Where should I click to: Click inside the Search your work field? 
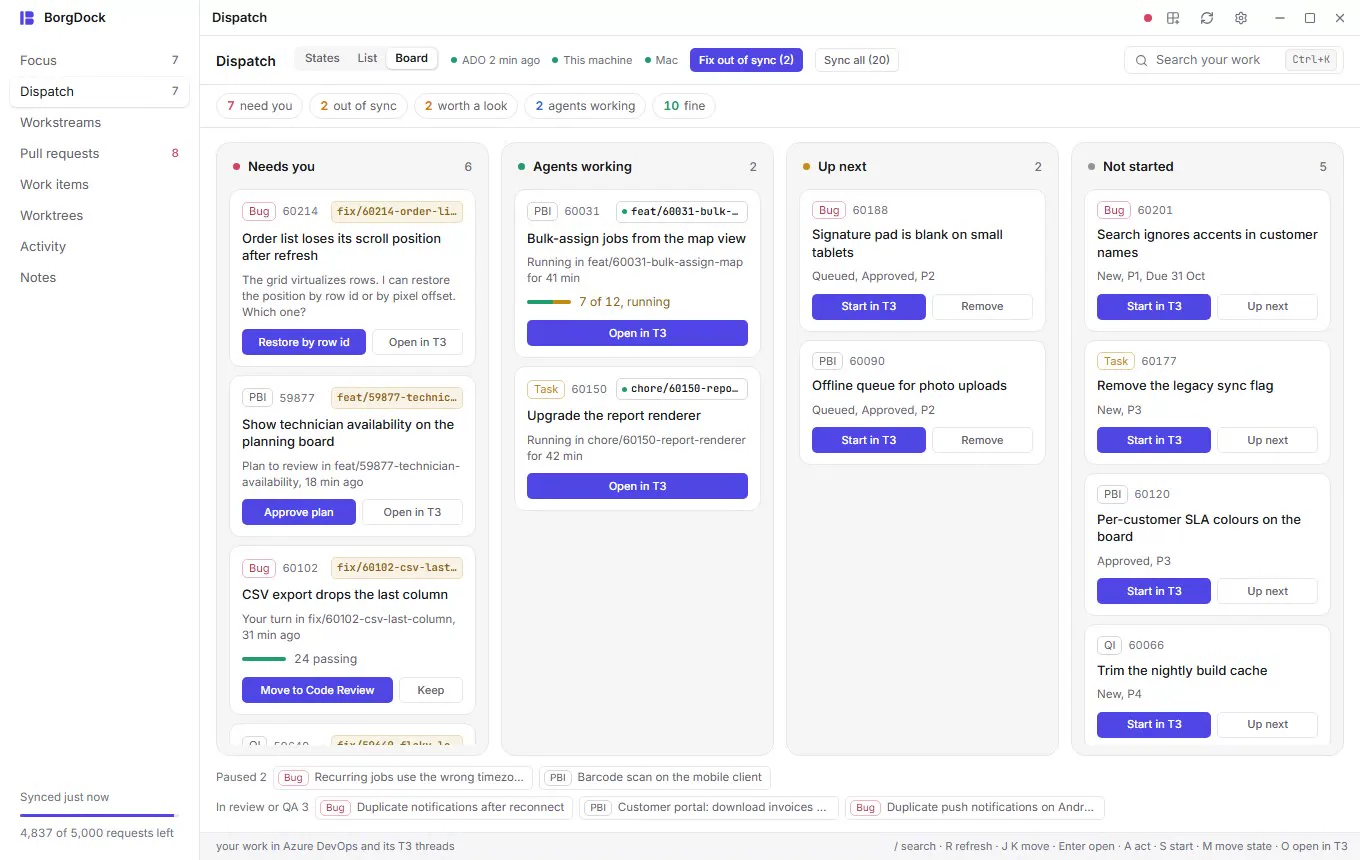point(1233,60)
